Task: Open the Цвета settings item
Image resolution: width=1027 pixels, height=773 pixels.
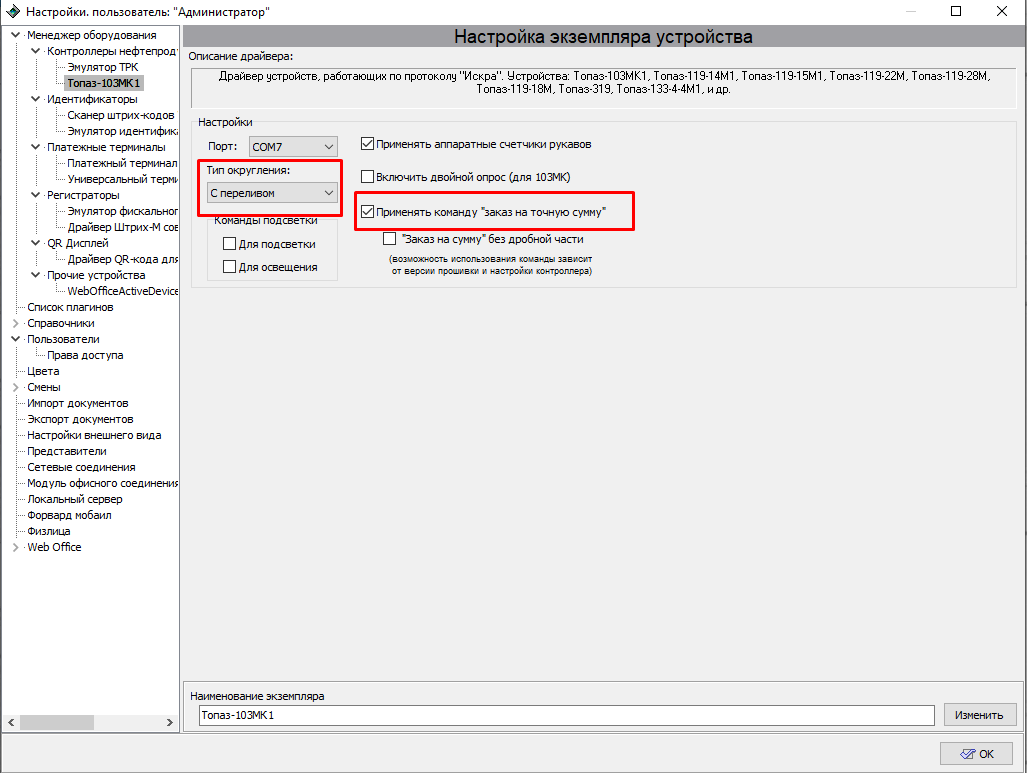Action: click(43, 371)
